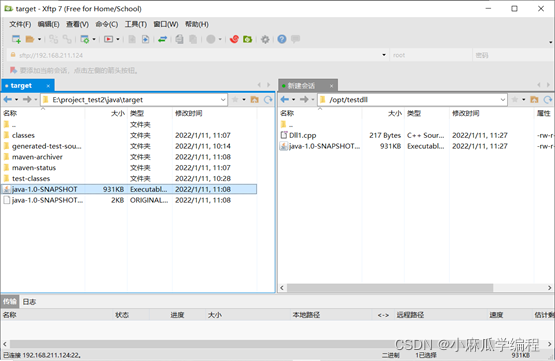Go back in the local pane

point(8,99)
